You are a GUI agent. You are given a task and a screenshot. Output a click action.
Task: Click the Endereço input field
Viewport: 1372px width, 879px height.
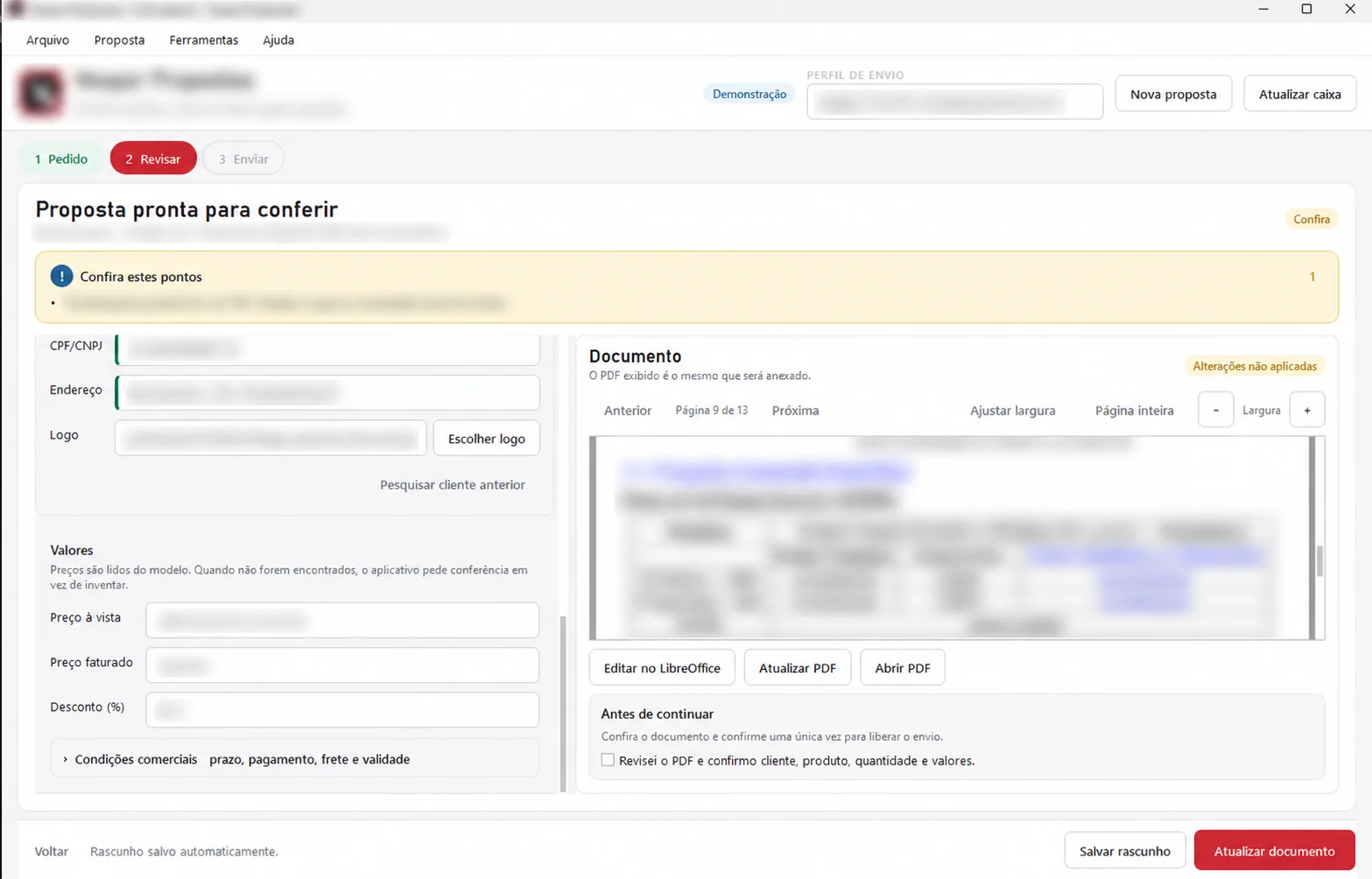pos(327,392)
